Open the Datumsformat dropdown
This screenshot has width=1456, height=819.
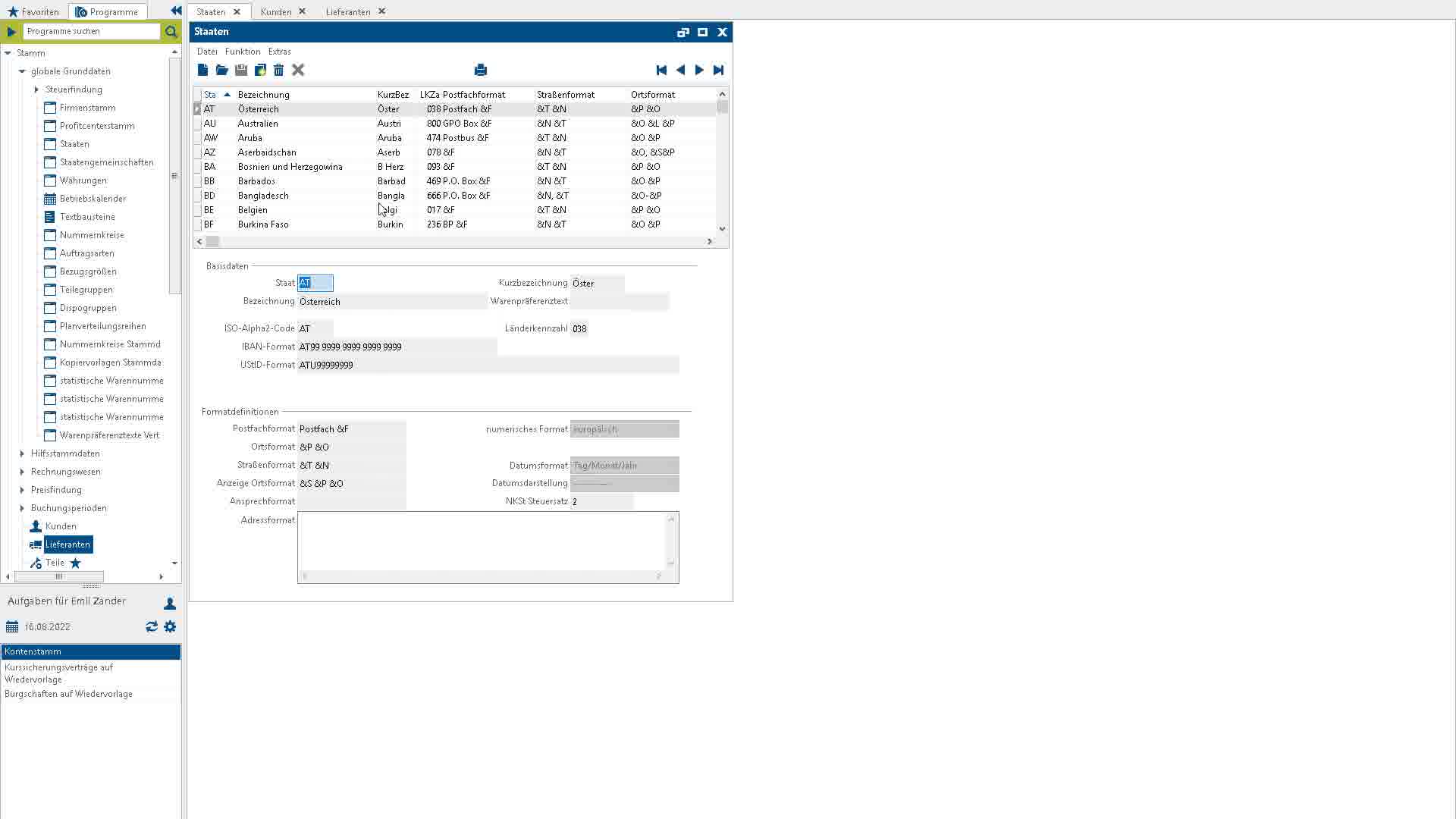click(624, 466)
